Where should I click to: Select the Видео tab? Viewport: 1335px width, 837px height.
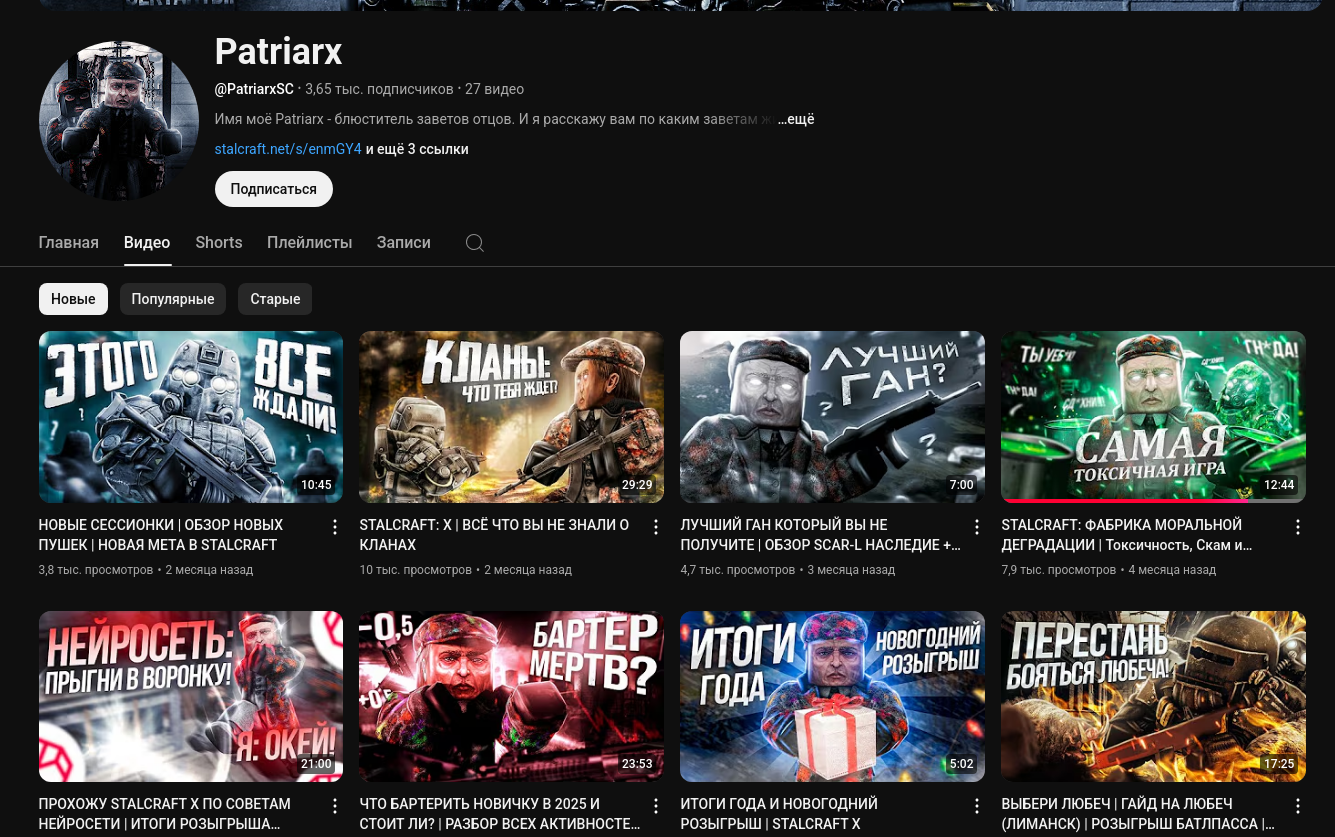click(x=147, y=243)
